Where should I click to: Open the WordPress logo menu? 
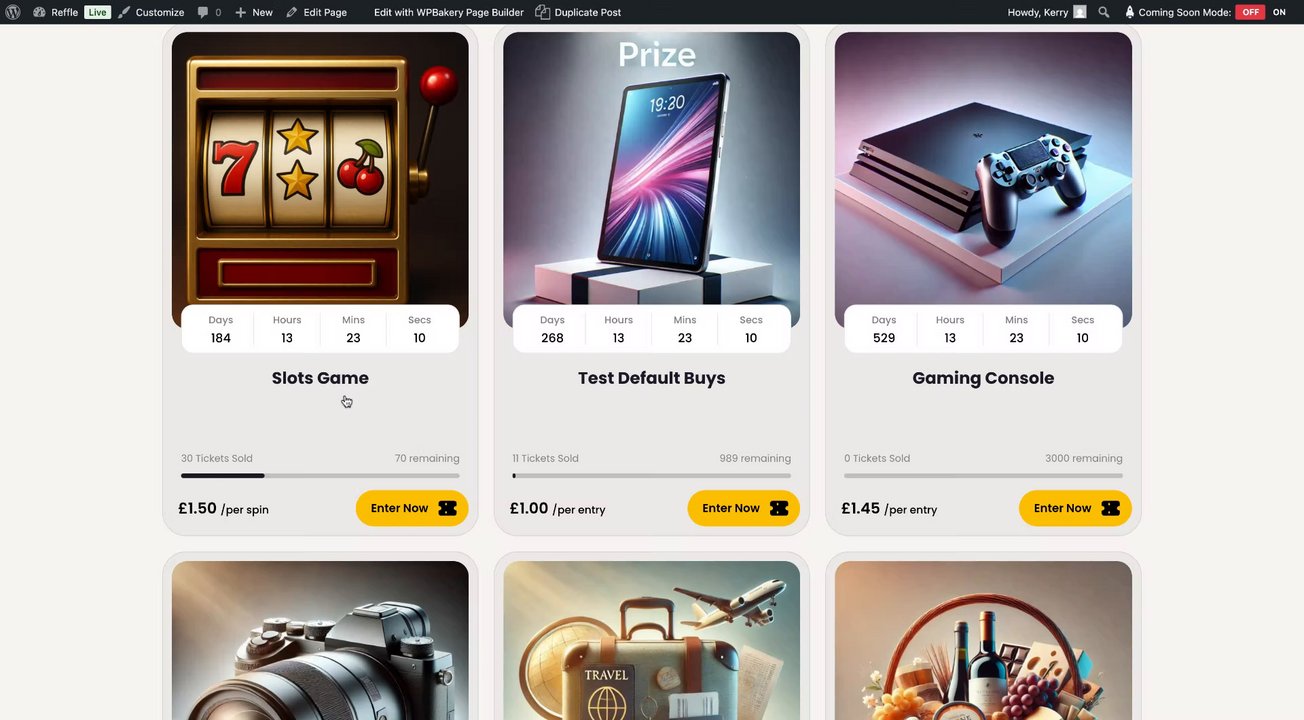click(13, 12)
